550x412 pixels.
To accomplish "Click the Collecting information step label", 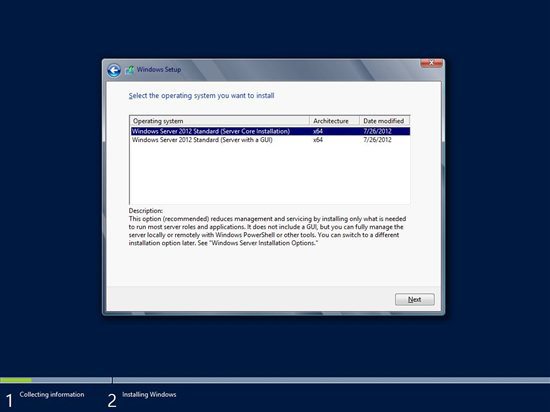I will click(x=52, y=394).
